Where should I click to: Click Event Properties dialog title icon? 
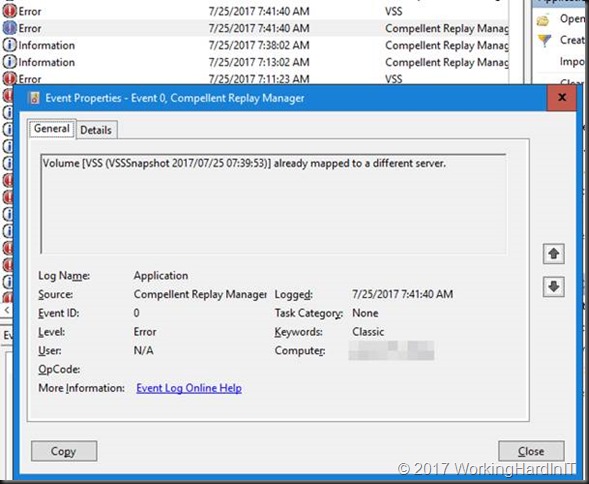34,98
